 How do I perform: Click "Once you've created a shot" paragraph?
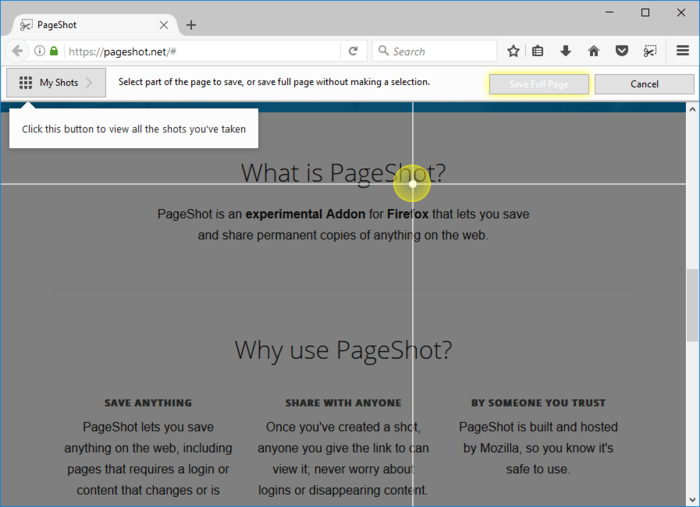(x=343, y=458)
